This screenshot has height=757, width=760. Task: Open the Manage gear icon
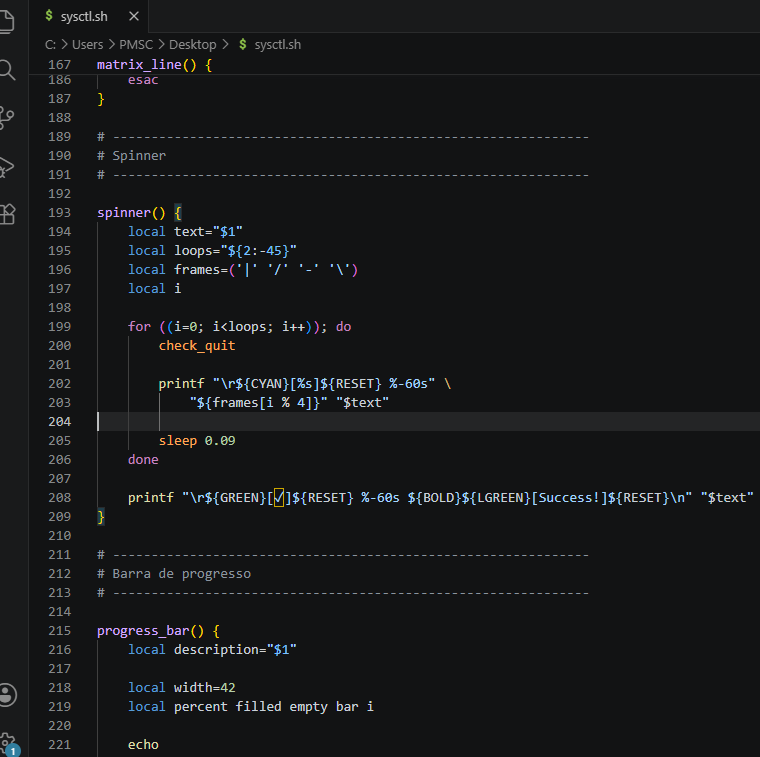point(8,743)
